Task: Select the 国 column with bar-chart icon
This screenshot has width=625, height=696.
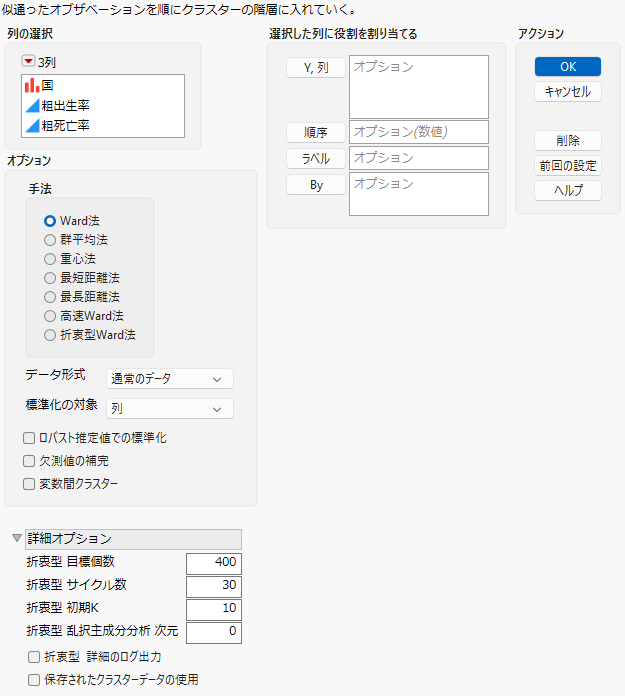Action: 103,85
